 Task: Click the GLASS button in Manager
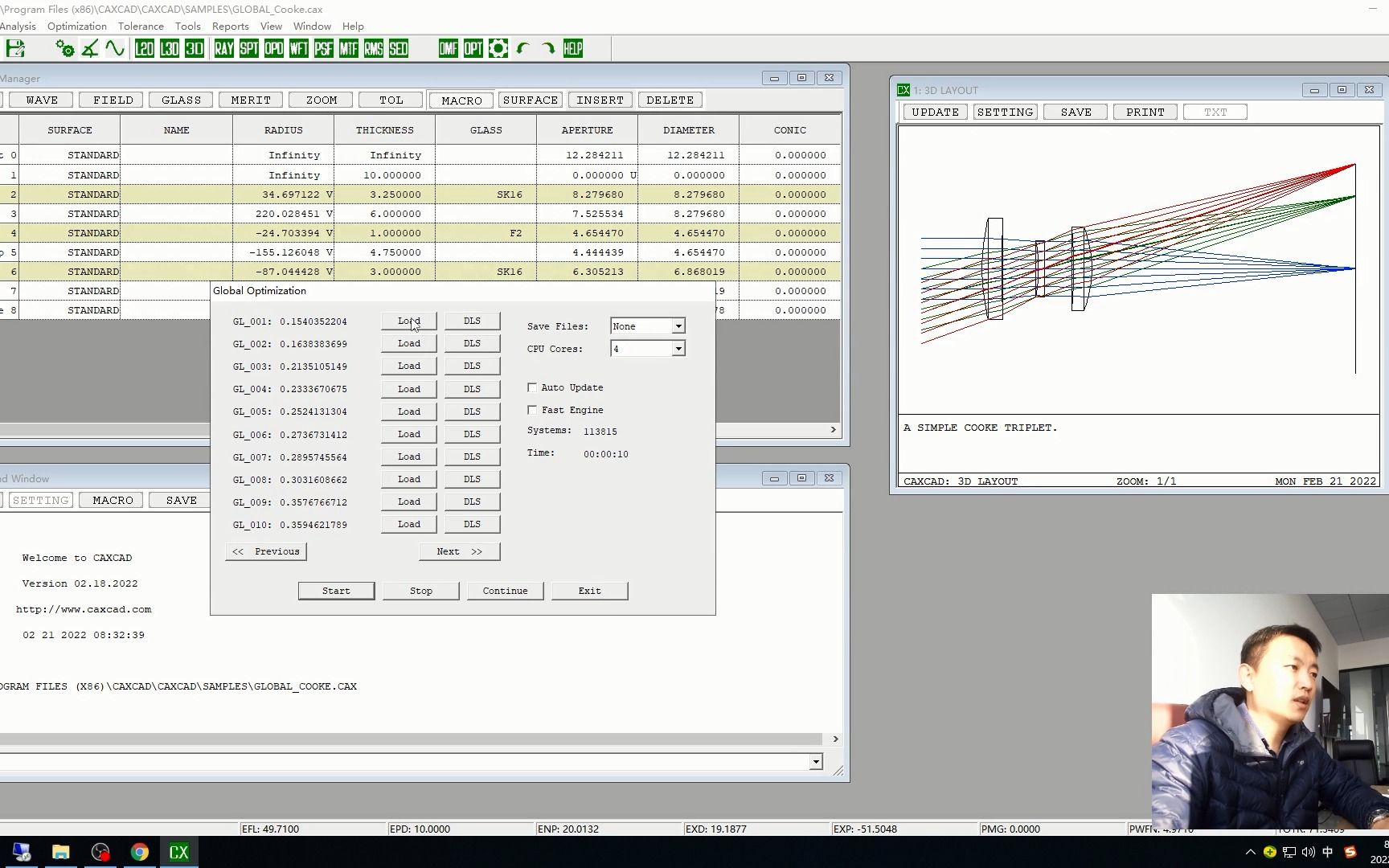click(x=182, y=100)
